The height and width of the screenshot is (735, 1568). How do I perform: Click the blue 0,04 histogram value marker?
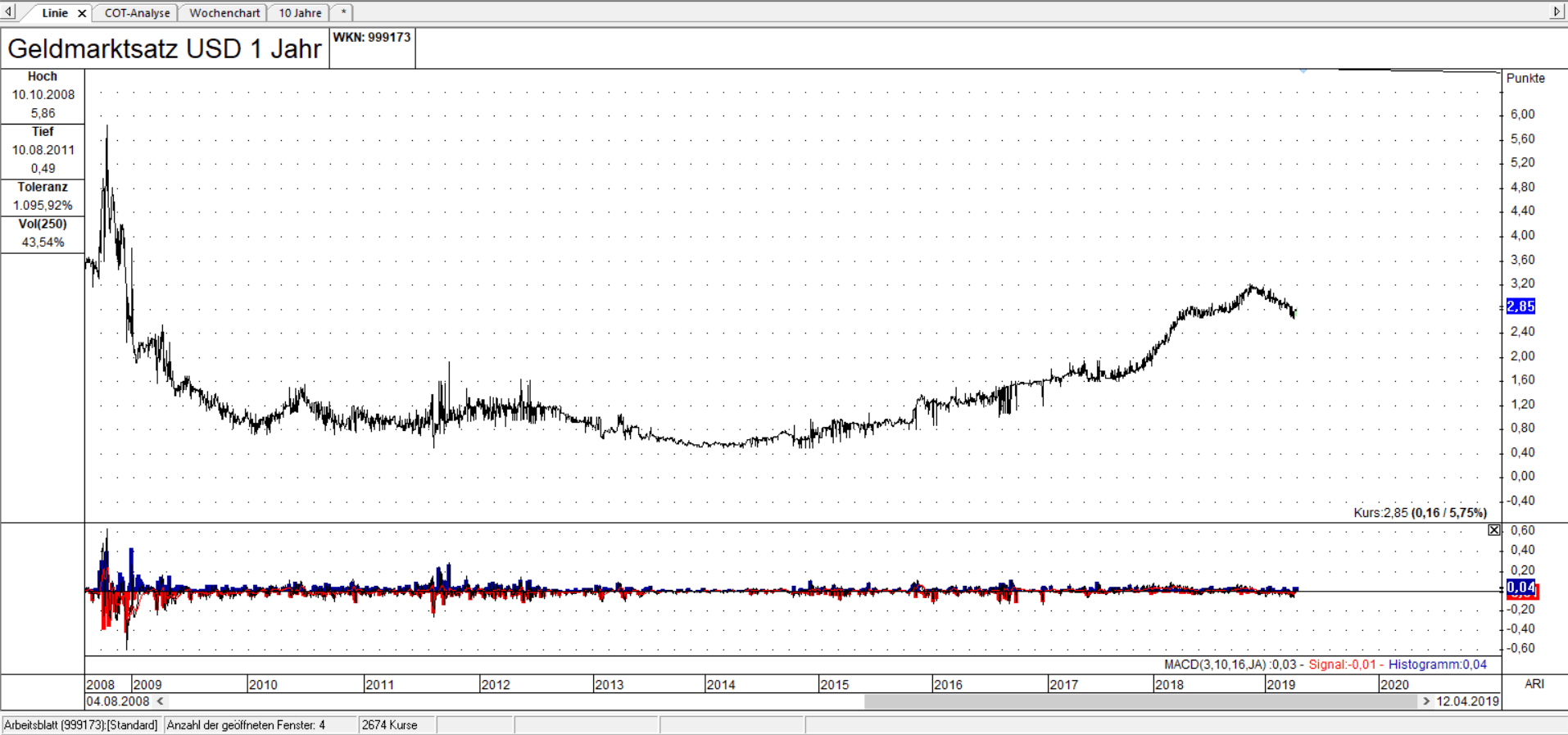(x=1520, y=587)
